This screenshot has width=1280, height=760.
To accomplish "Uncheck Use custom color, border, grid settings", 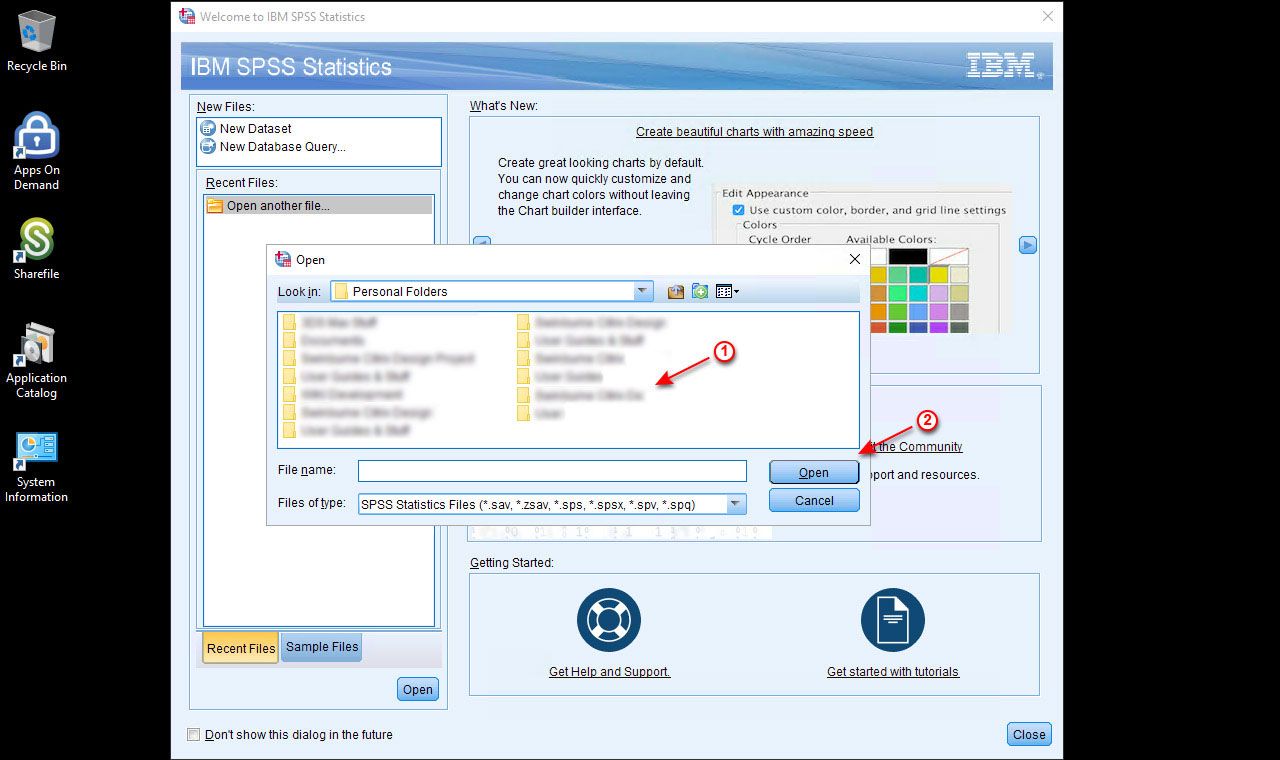I will [738, 210].
